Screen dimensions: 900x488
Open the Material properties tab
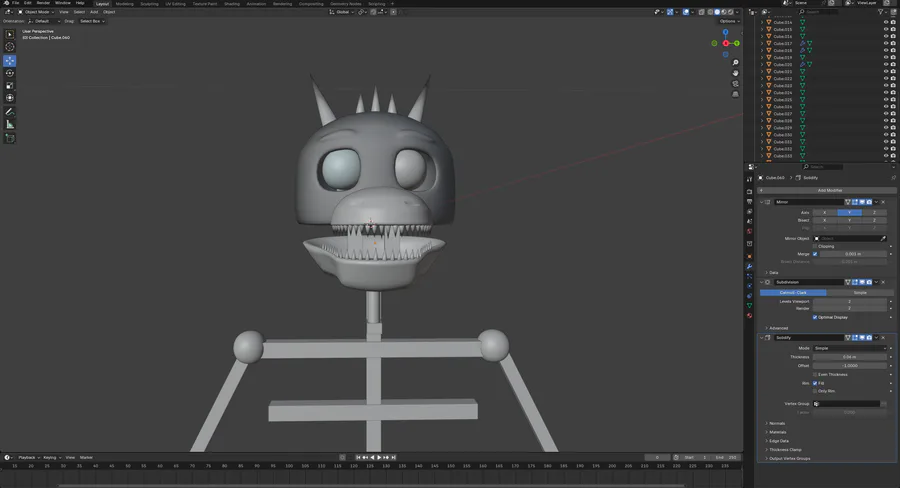[749, 316]
